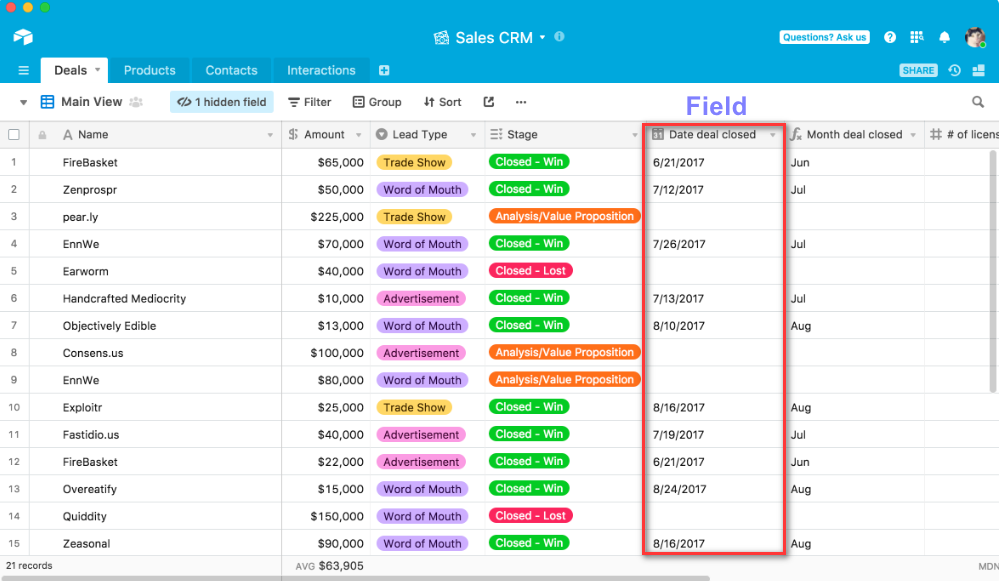Toggle the 1 hidden field control
This screenshot has width=1000, height=581.
point(222,102)
